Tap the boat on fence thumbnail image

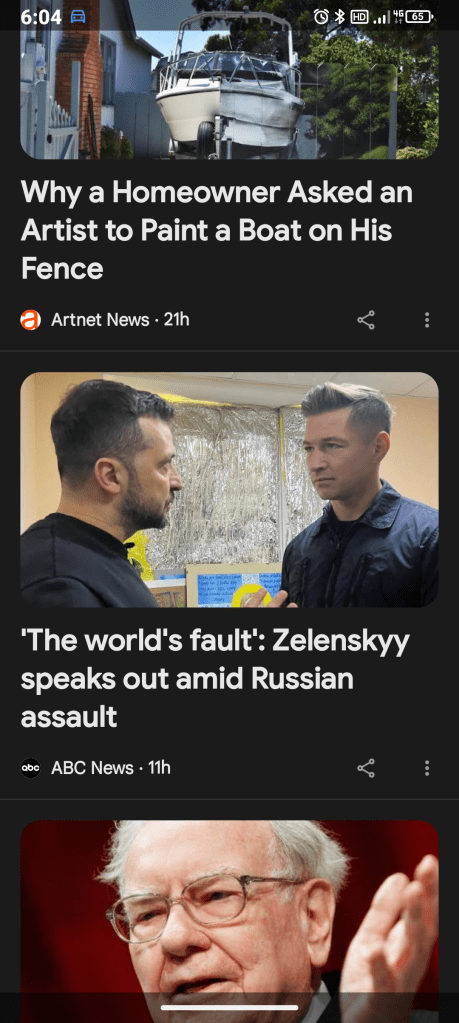pos(230,80)
